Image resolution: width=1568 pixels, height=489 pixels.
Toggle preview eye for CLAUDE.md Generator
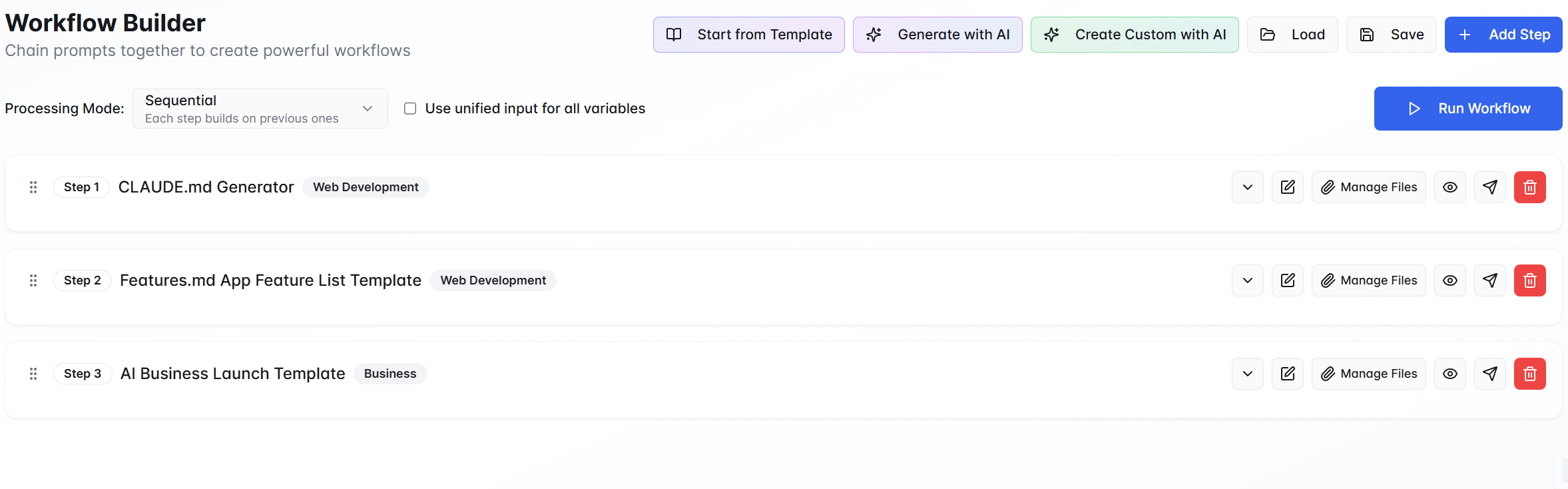pyautogui.click(x=1449, y=187)
